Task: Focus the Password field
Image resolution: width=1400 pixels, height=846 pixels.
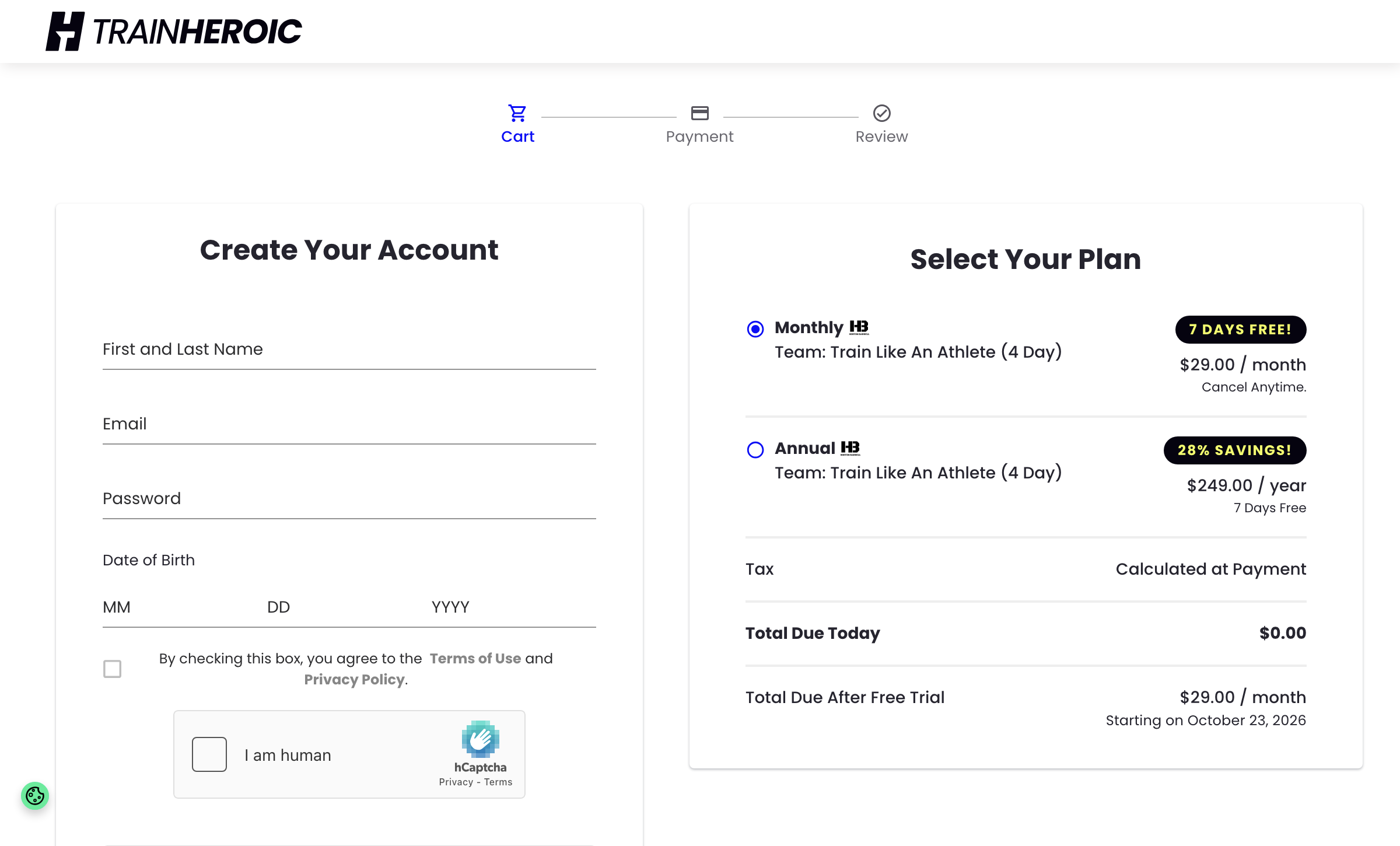Action: pos(349,498)
